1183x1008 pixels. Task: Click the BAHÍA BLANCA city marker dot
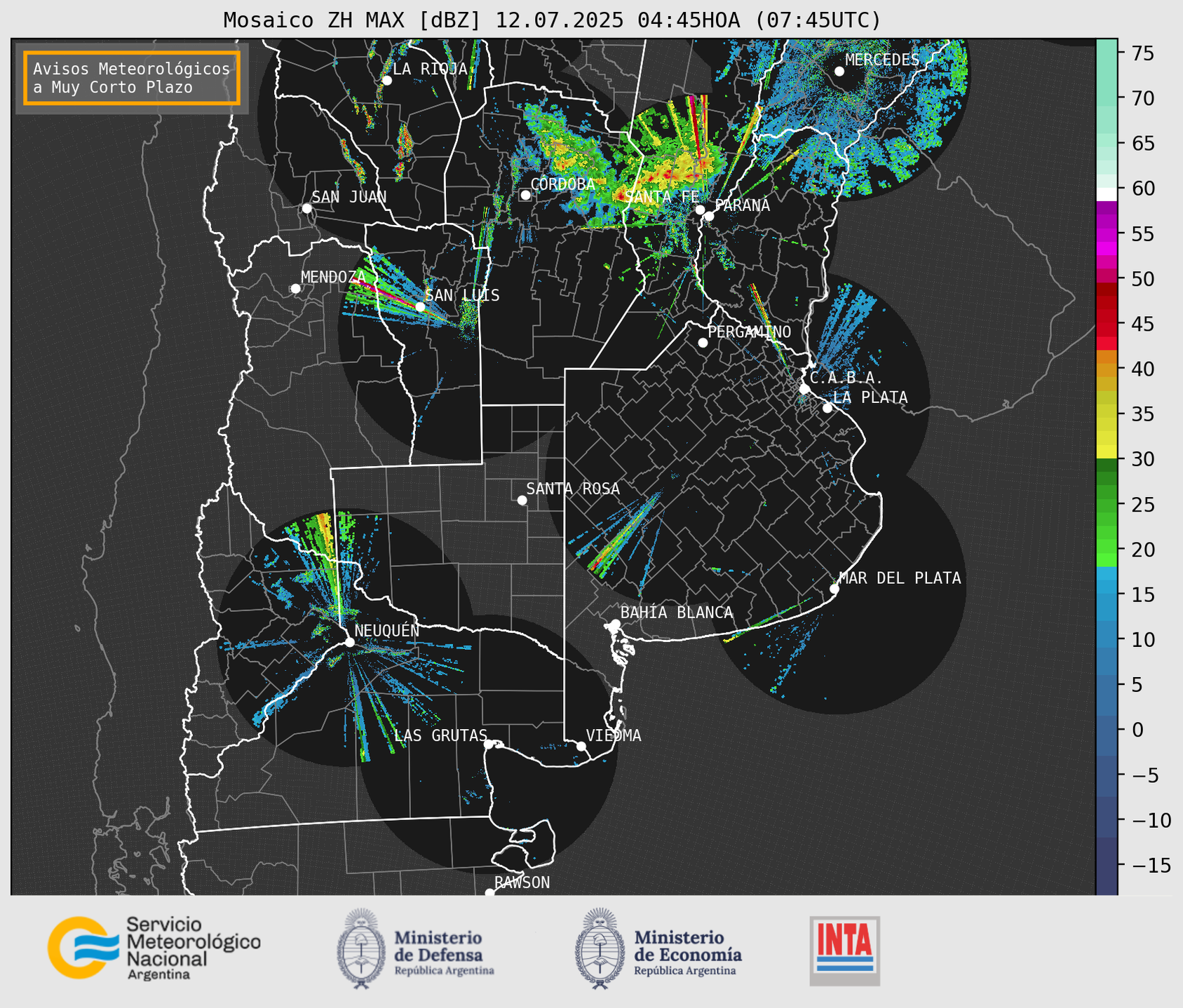point(615,624)
